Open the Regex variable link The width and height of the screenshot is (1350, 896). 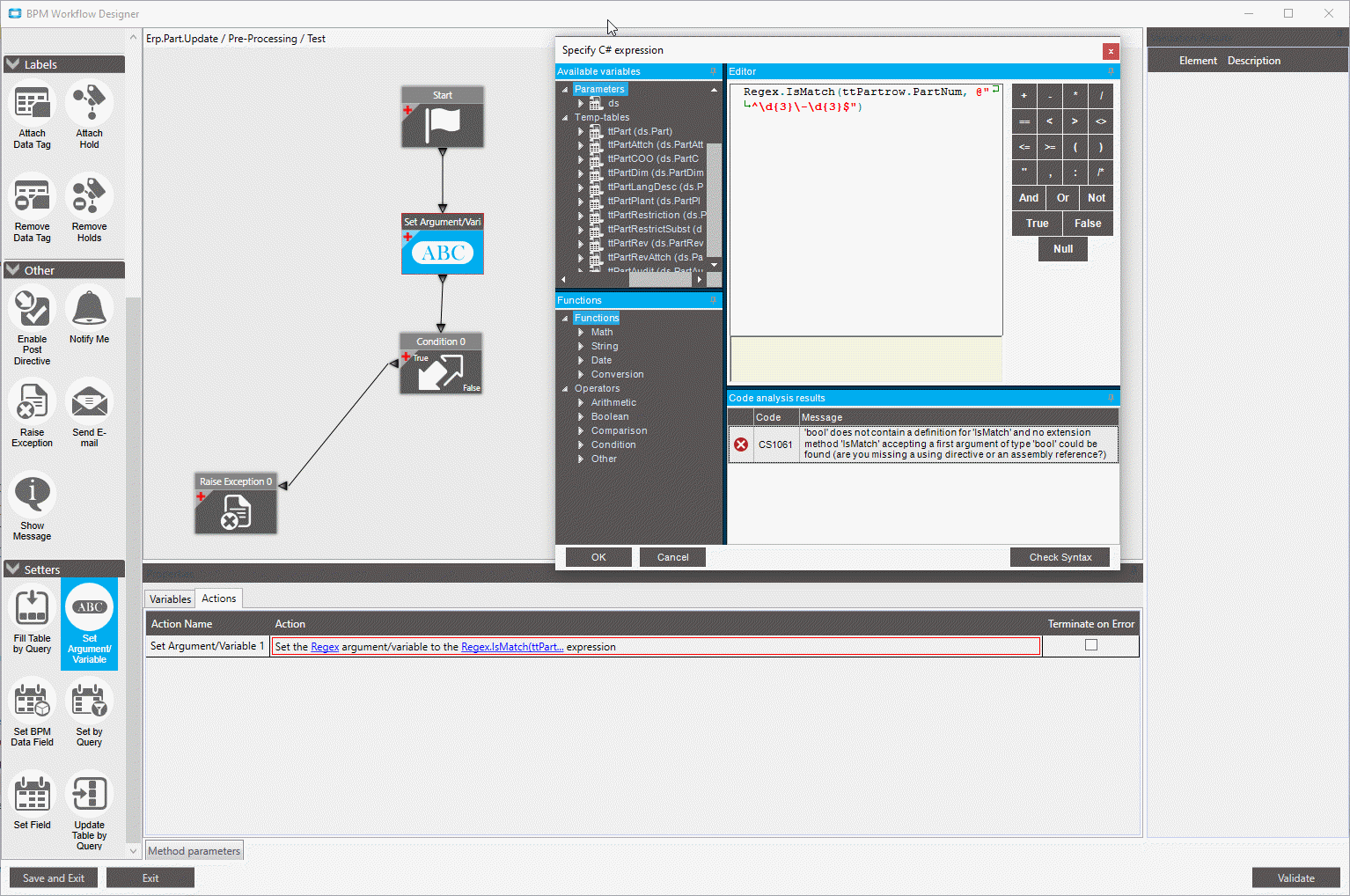325,647
